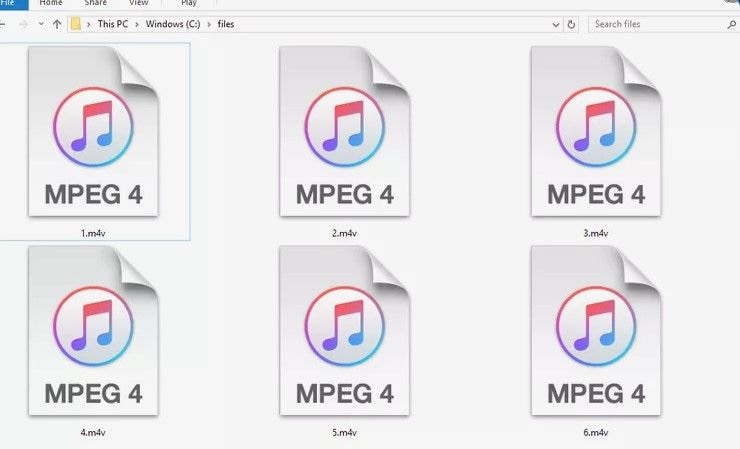This screenshot has width=740, height=449.
Task: Select the 1.m4v MPEG 4 file icon
Action: (x=93, y=131)
